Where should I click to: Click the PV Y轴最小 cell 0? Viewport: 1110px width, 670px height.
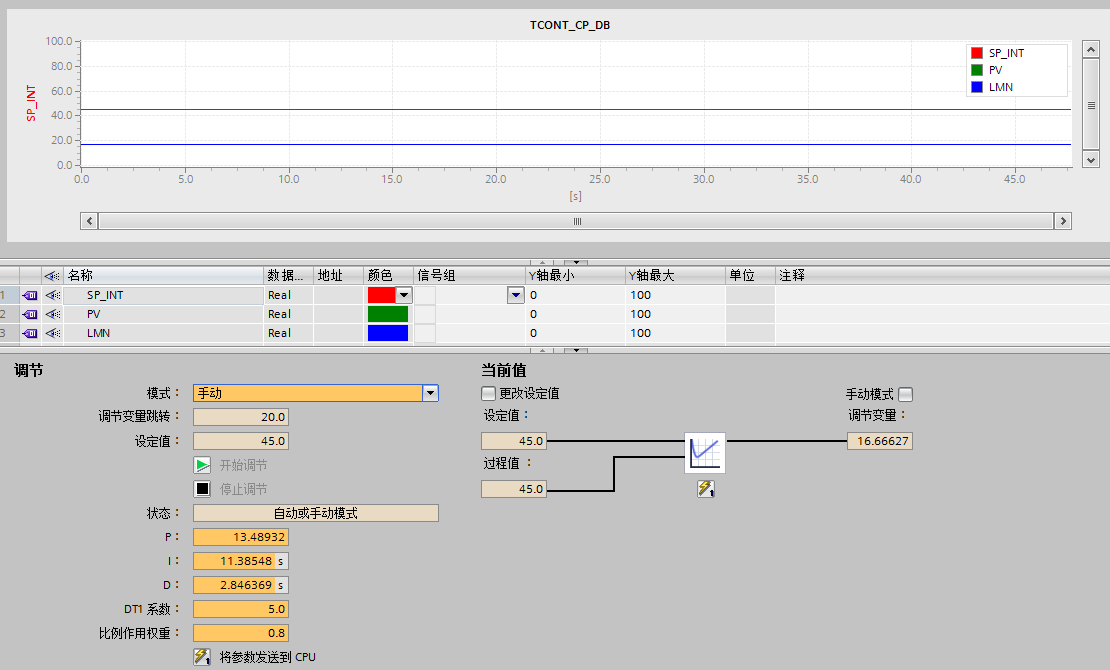(576, 314)
